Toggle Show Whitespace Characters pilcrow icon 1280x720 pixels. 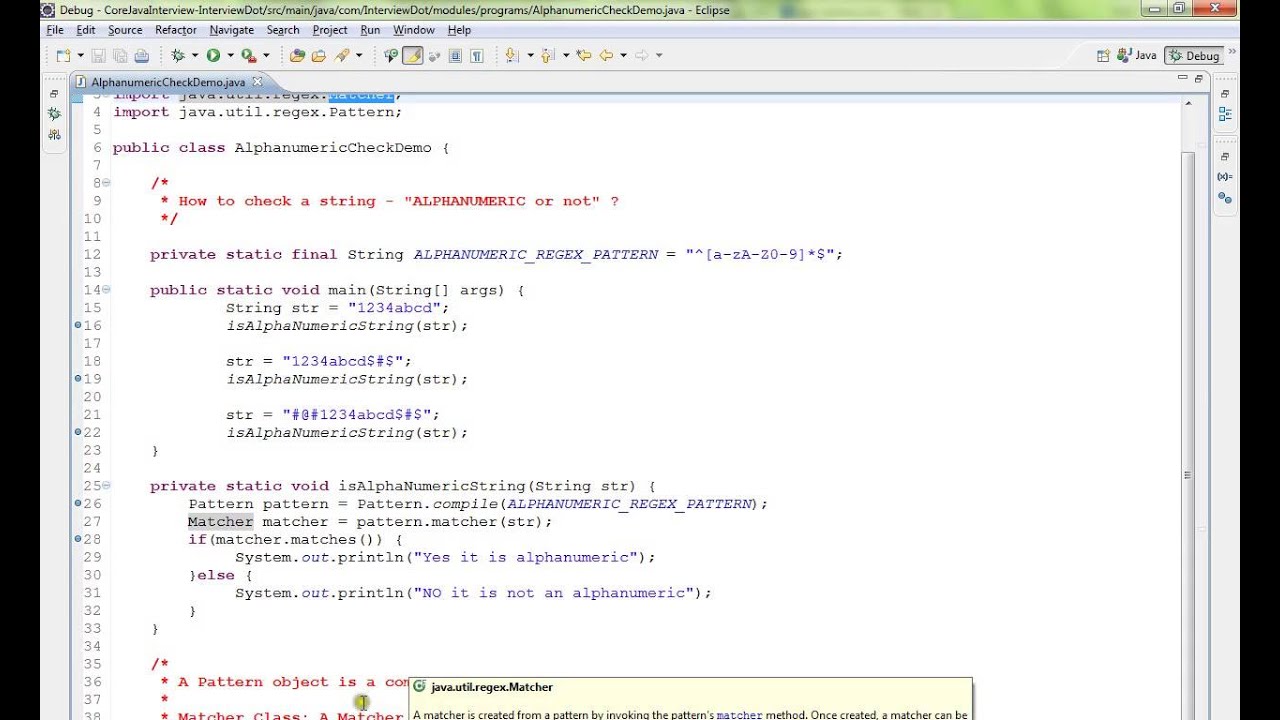[477, 55]
